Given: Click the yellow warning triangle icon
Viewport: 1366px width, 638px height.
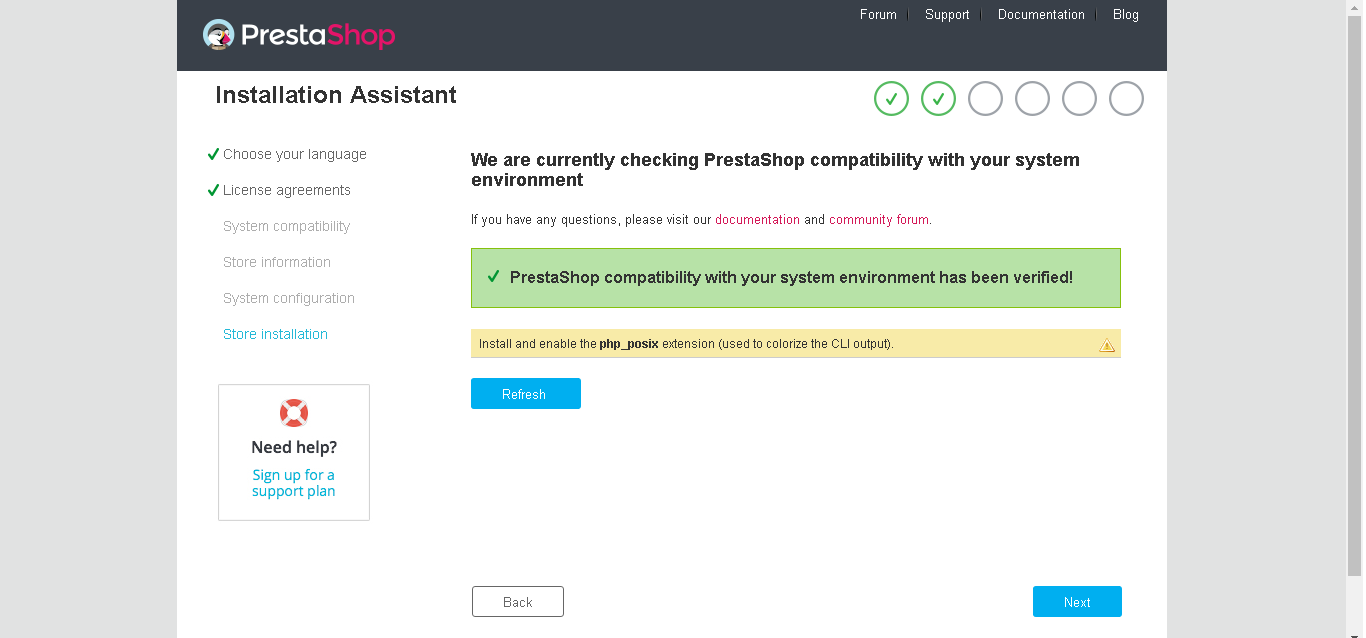Looking at the screenshot, I should 1107,345.
